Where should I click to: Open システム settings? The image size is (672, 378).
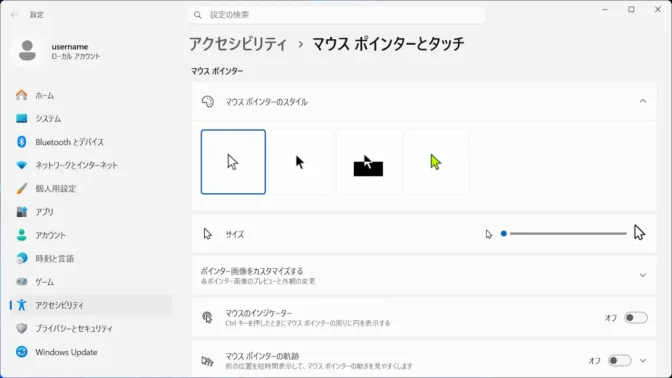coord(91,118)
